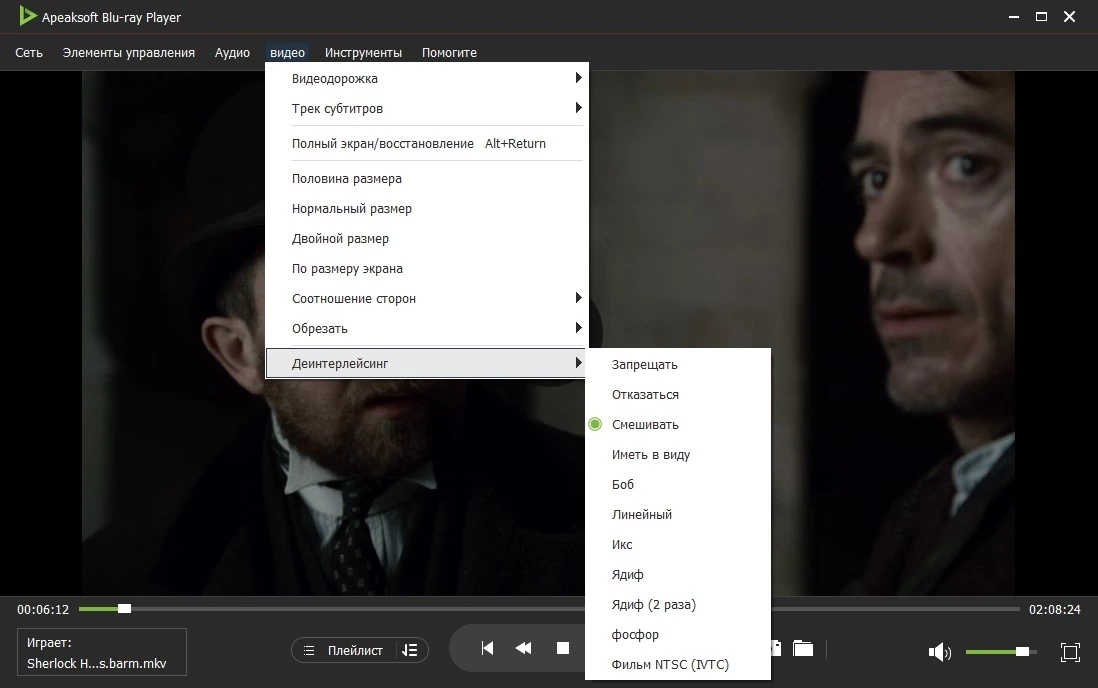
Task: Click the rewind button
Action: click(523, 648)
